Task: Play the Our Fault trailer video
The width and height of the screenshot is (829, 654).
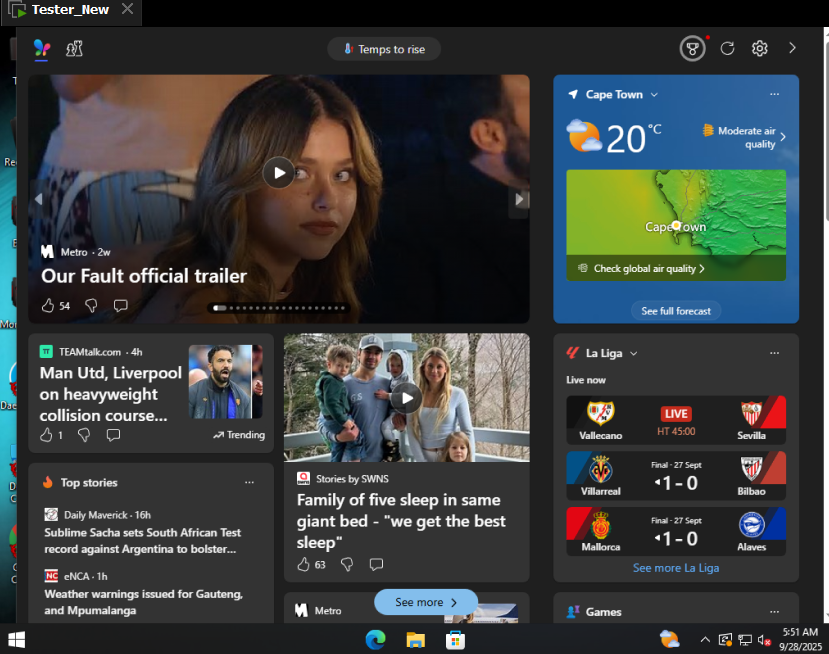Action: click(279, 172)
